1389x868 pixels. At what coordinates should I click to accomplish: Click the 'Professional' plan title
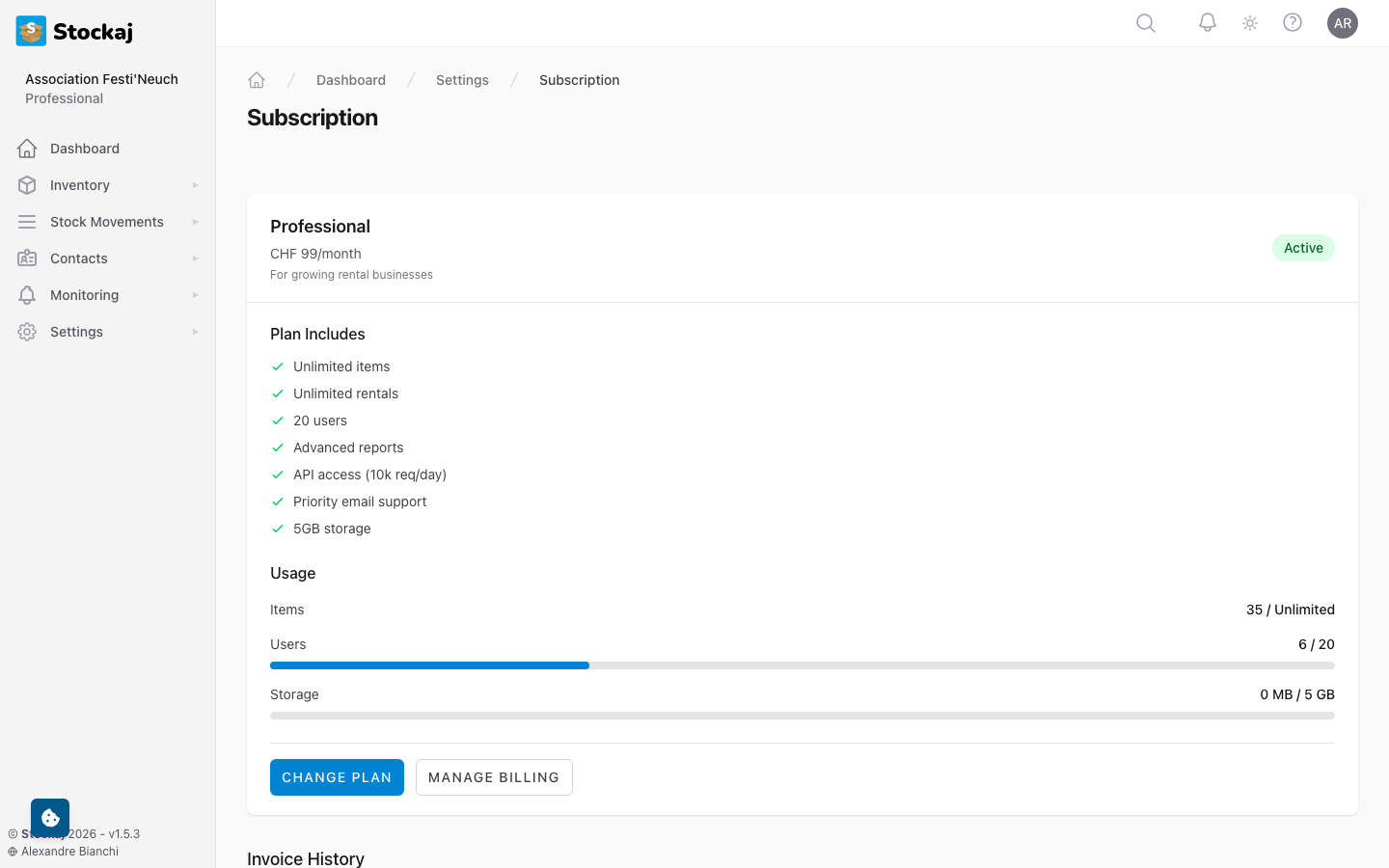point(320,227)
